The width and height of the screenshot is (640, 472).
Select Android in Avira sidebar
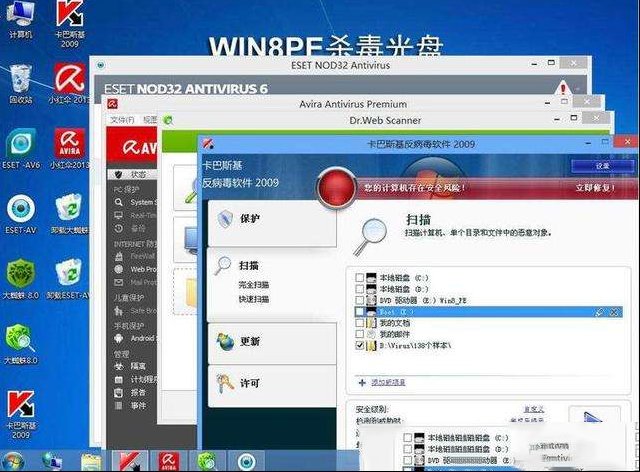(135, 338)
